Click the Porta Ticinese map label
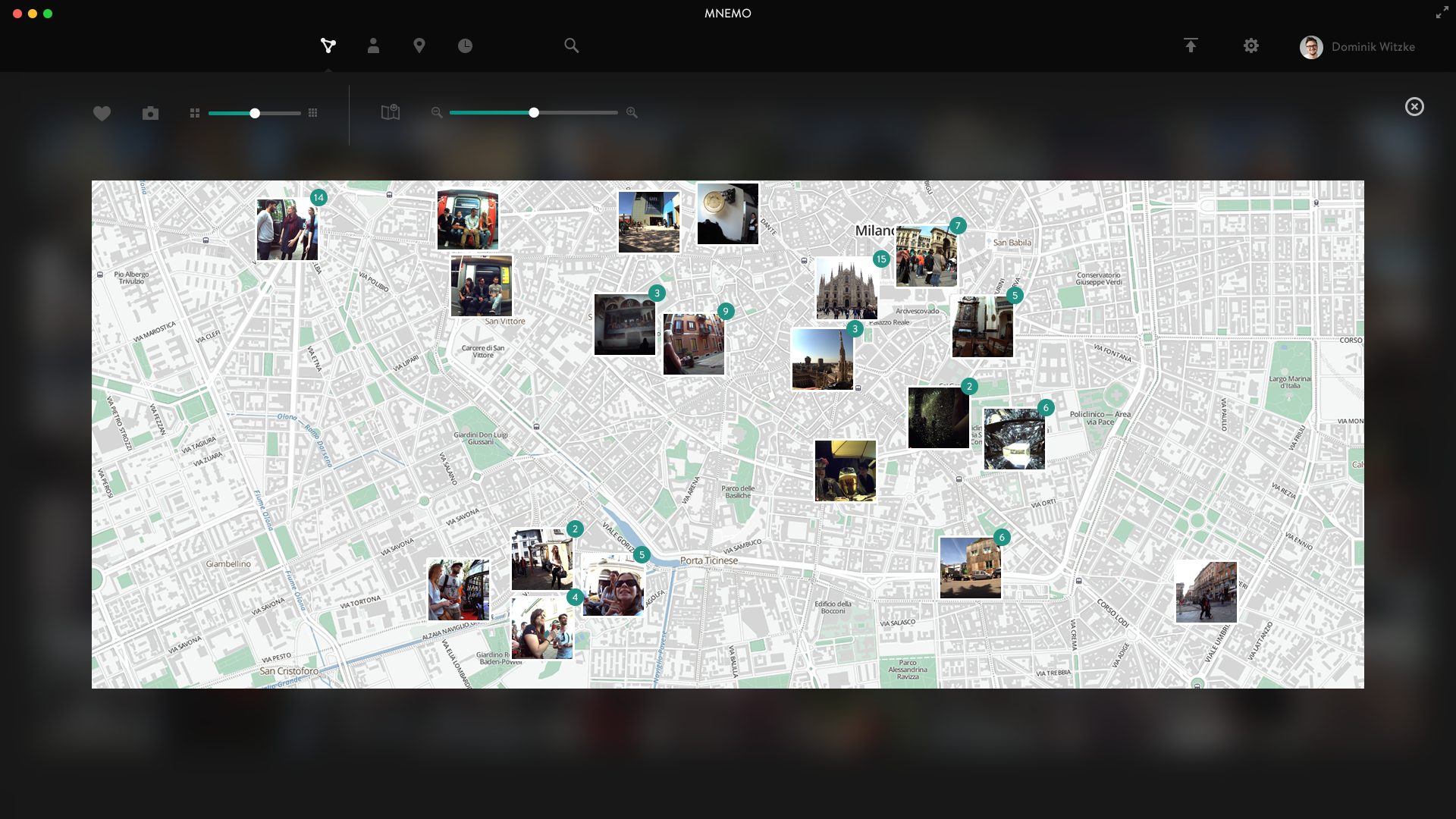This screenshot has height=819, width=1456. pyautogui.click(x=709, y=560)
